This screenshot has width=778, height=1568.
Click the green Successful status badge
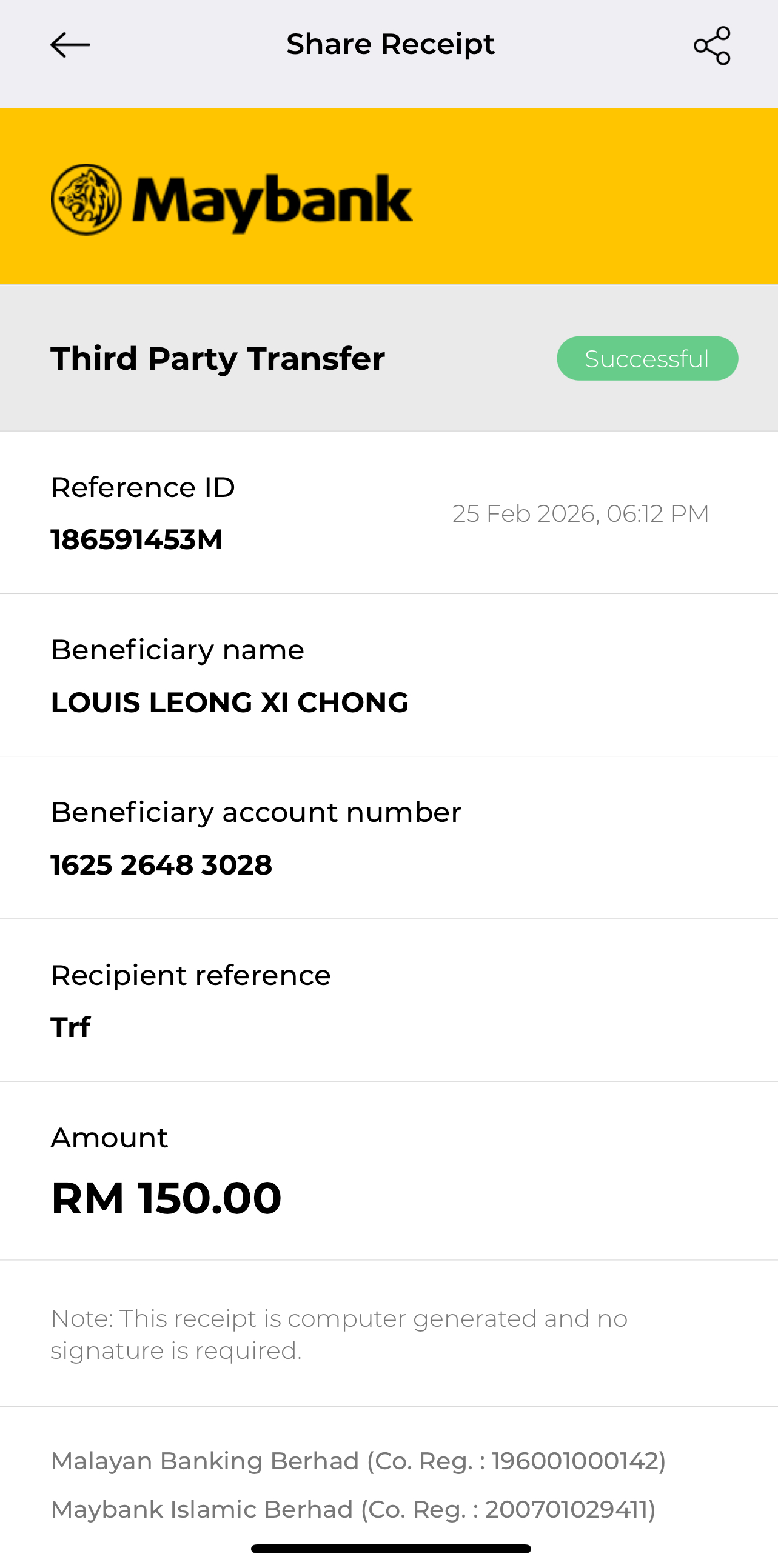click(647, 359)
